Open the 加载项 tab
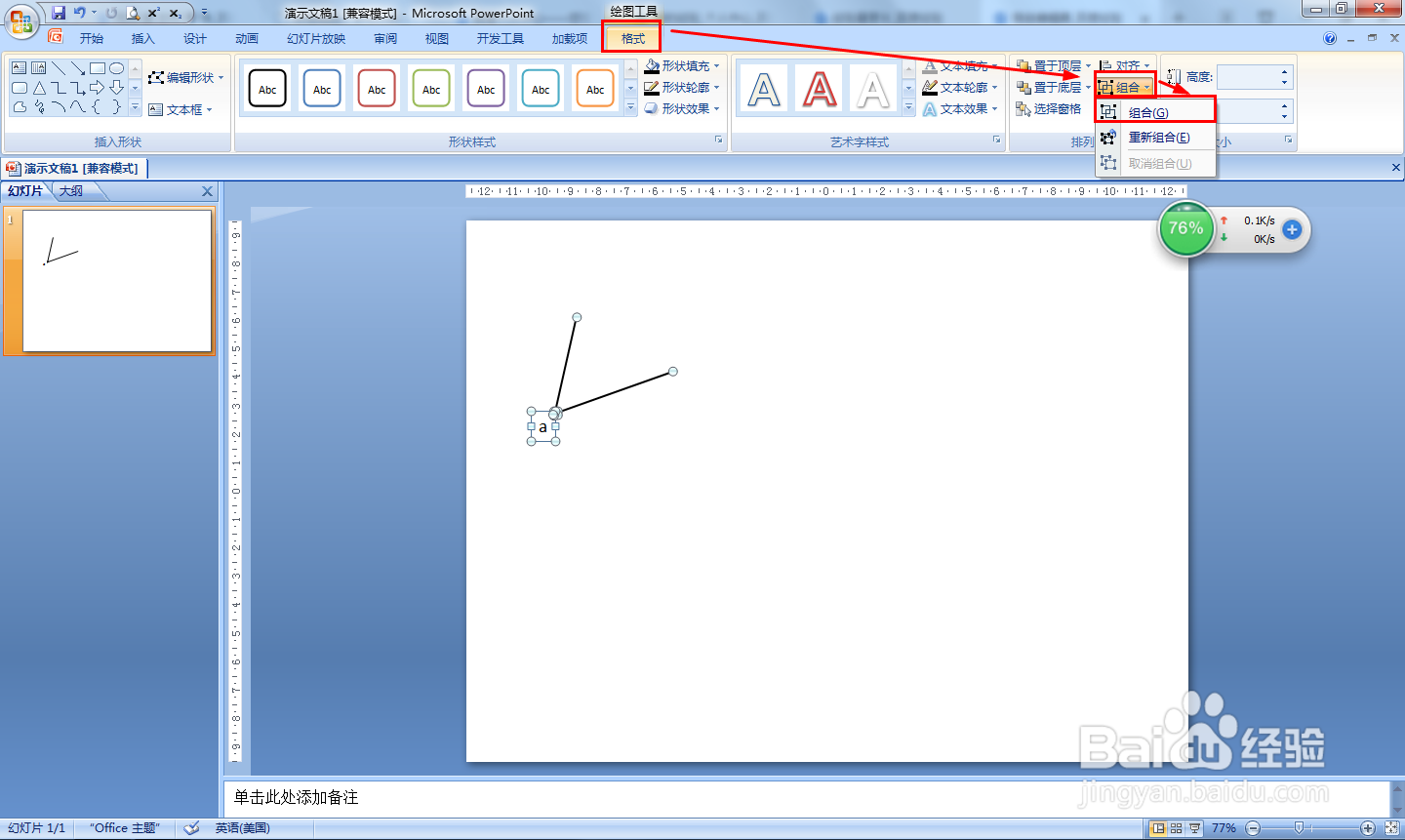This screenshot has height=840, width=1405. point(570,39)
